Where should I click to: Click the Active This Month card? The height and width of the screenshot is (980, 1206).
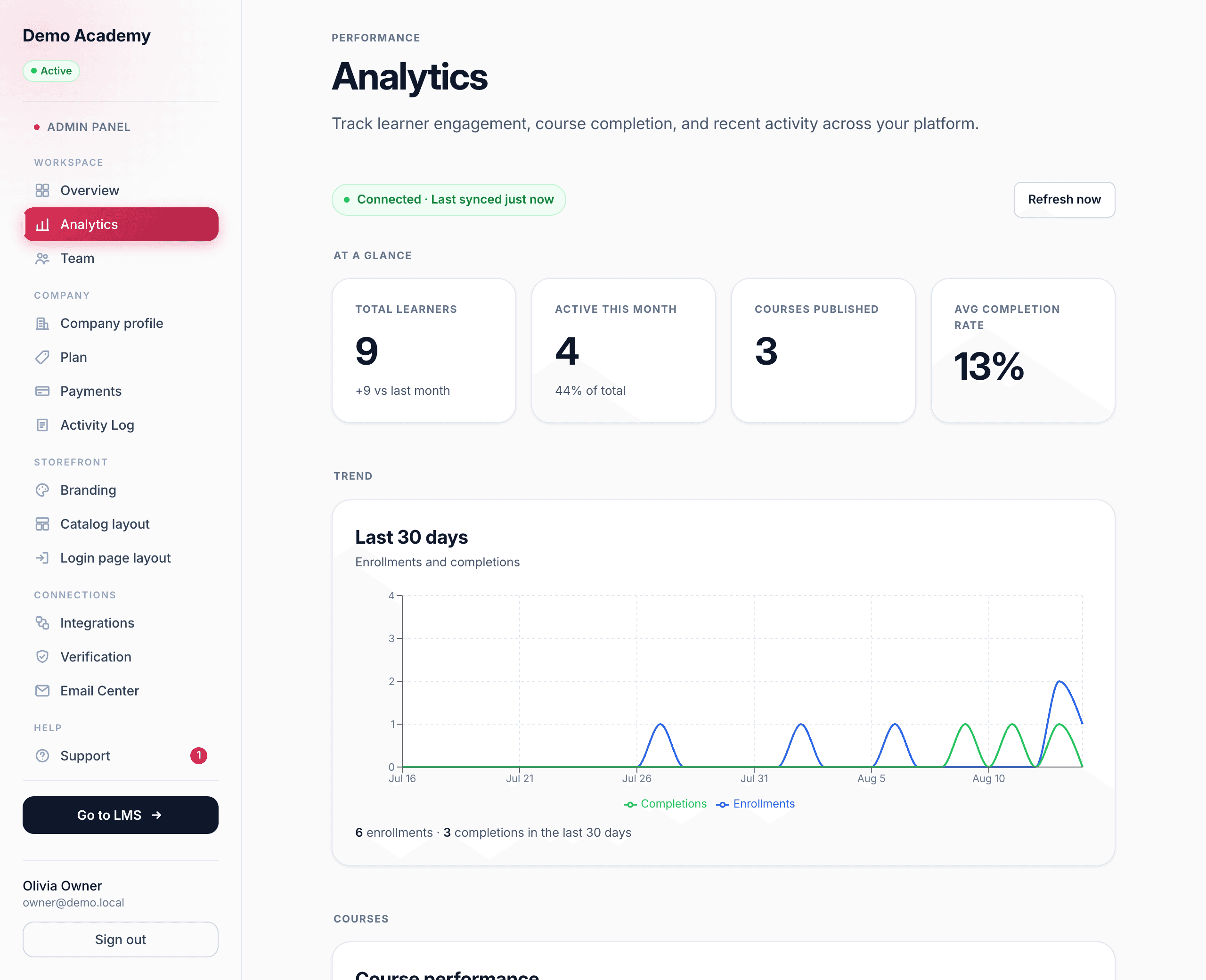click(624, 351)
